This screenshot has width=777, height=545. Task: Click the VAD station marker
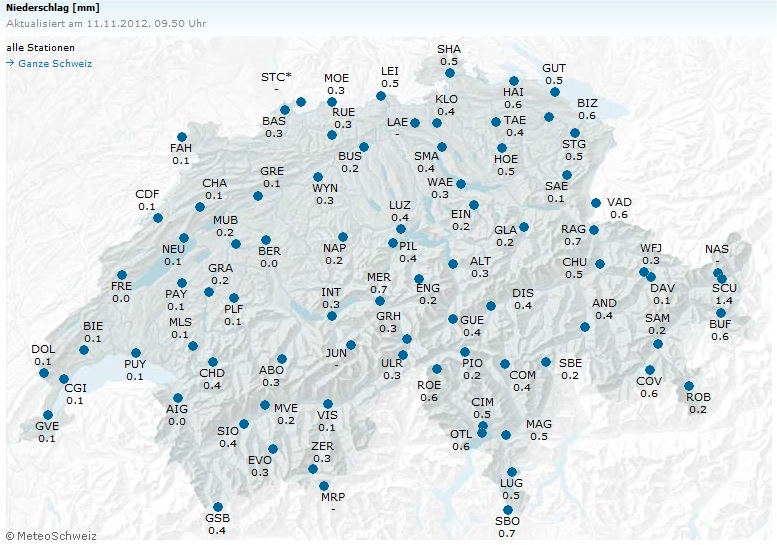tap(596, 203)
